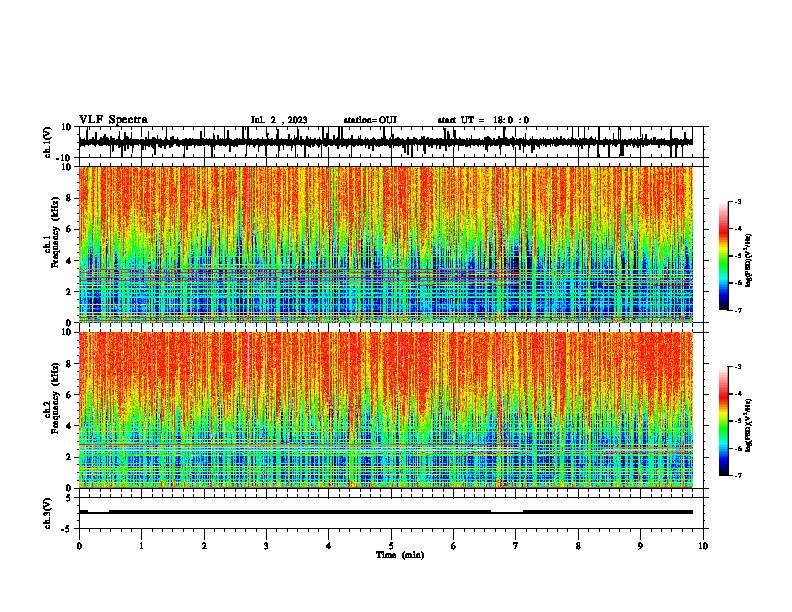The height and width of the screenshot is (612, 792).
Task: Click the log(PSD) unit label beside ch.2 color bar
Action: (x=749, y=425)
